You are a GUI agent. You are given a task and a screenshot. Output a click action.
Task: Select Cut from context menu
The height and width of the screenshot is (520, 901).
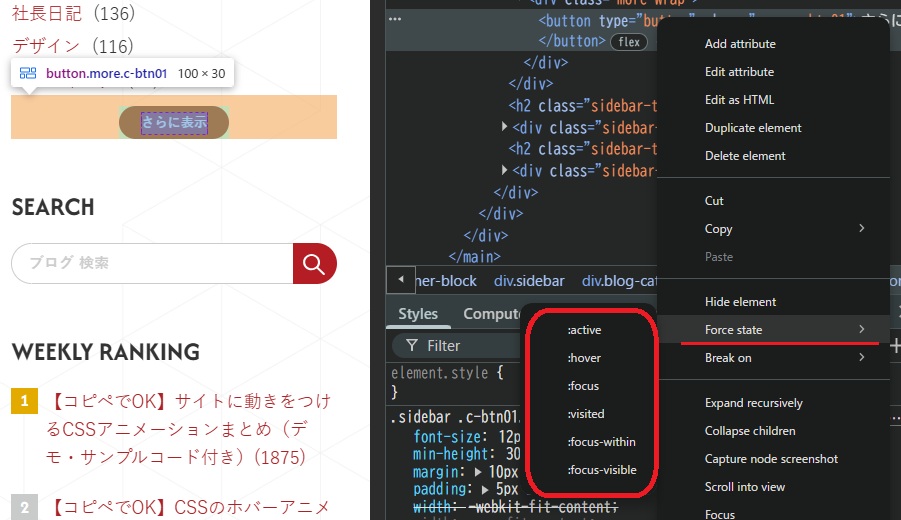[x=714, y=201]
